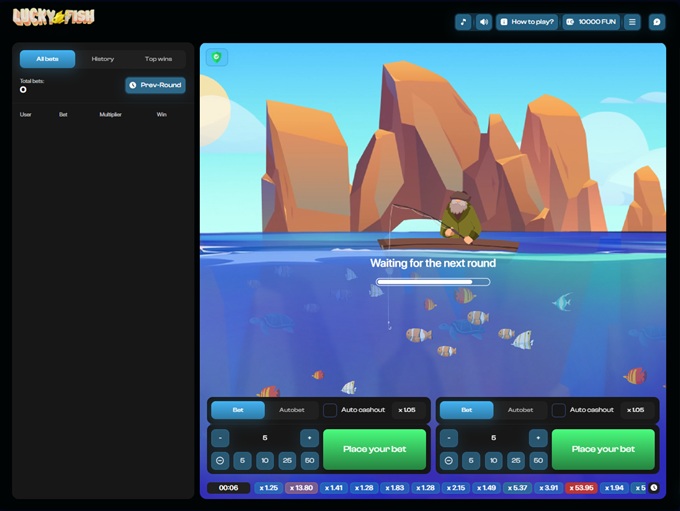Screen dimensions: 680x511
Task: Increase the left bet amount with plus
Action: pyautogui.click(x=309, y=438)
